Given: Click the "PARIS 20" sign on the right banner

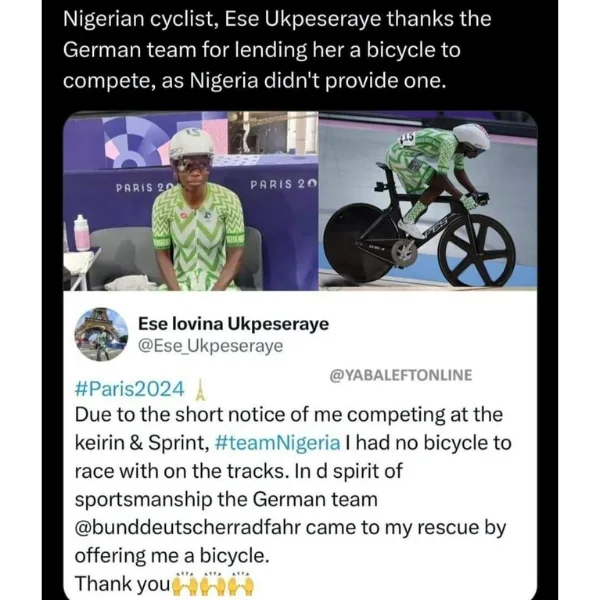Looking at the screenshot, I should coord(283,184).
